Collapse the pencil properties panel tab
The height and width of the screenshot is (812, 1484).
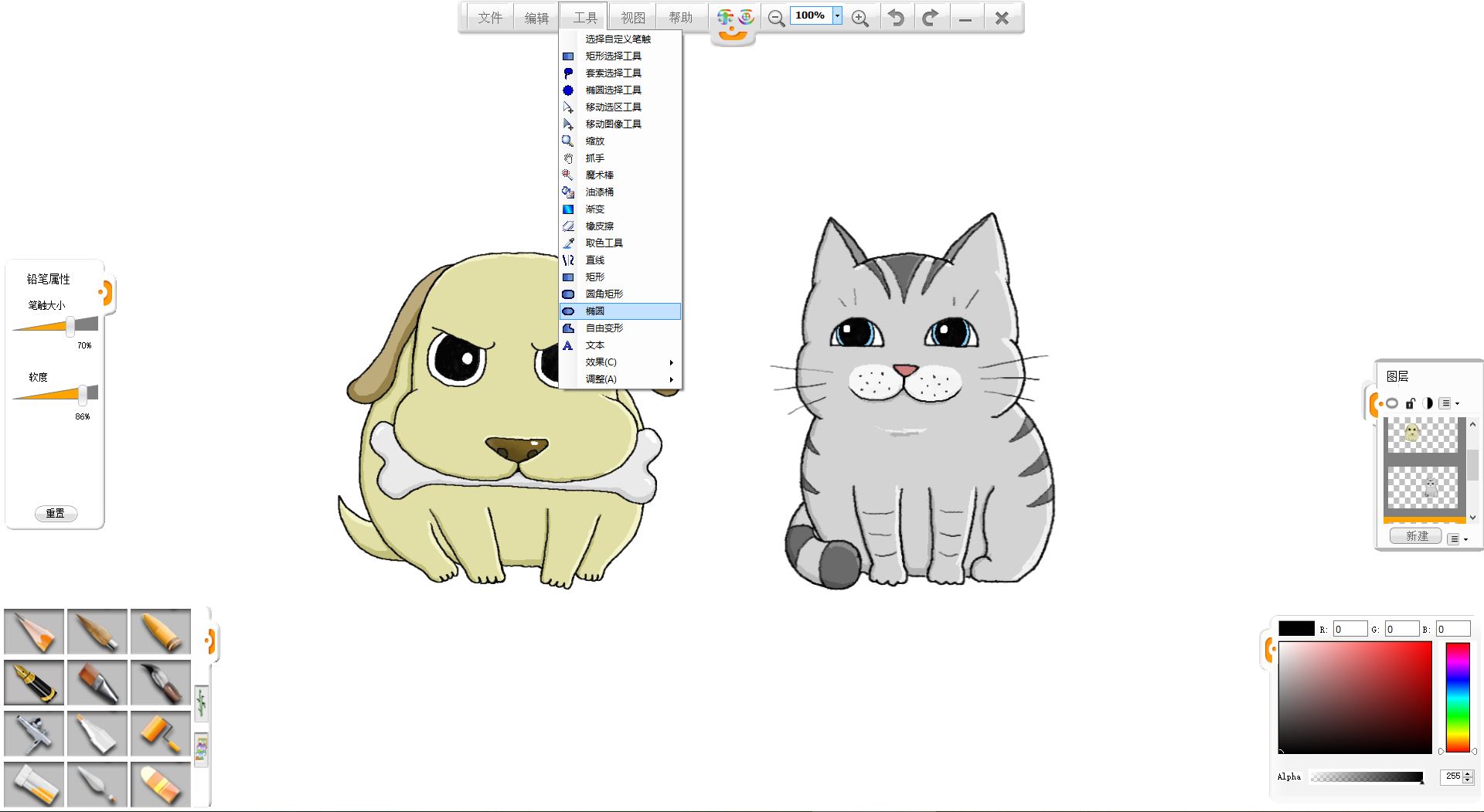106,293
